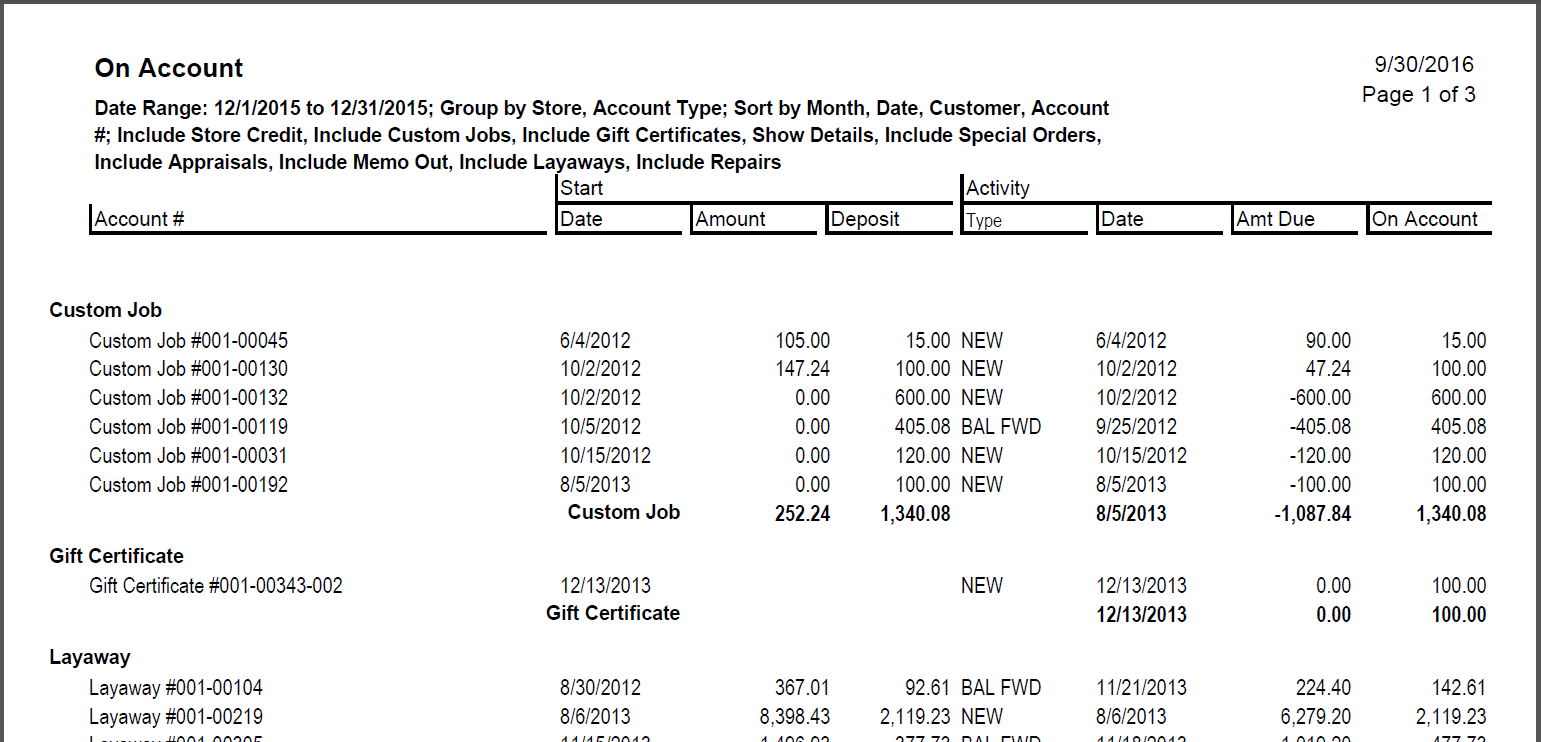Select the Custom Job #001-00031 entry

188,456
